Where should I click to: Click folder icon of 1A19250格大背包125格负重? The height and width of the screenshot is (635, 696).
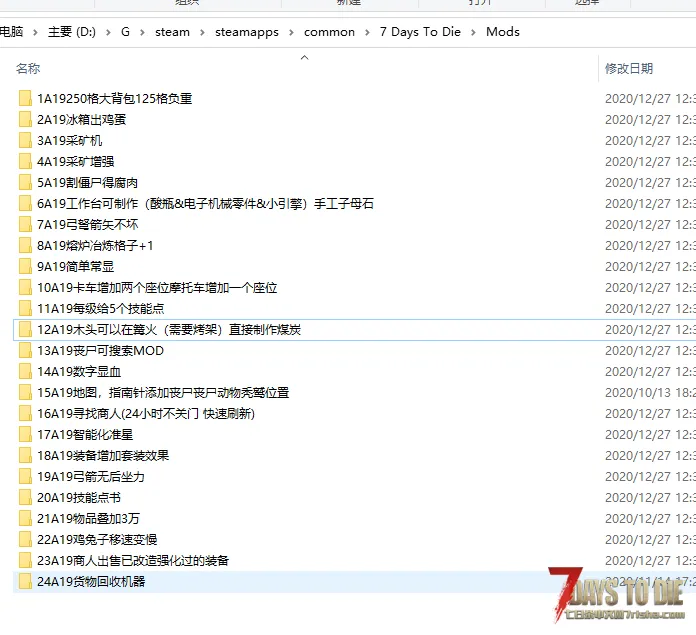click(x=25, y=99)
